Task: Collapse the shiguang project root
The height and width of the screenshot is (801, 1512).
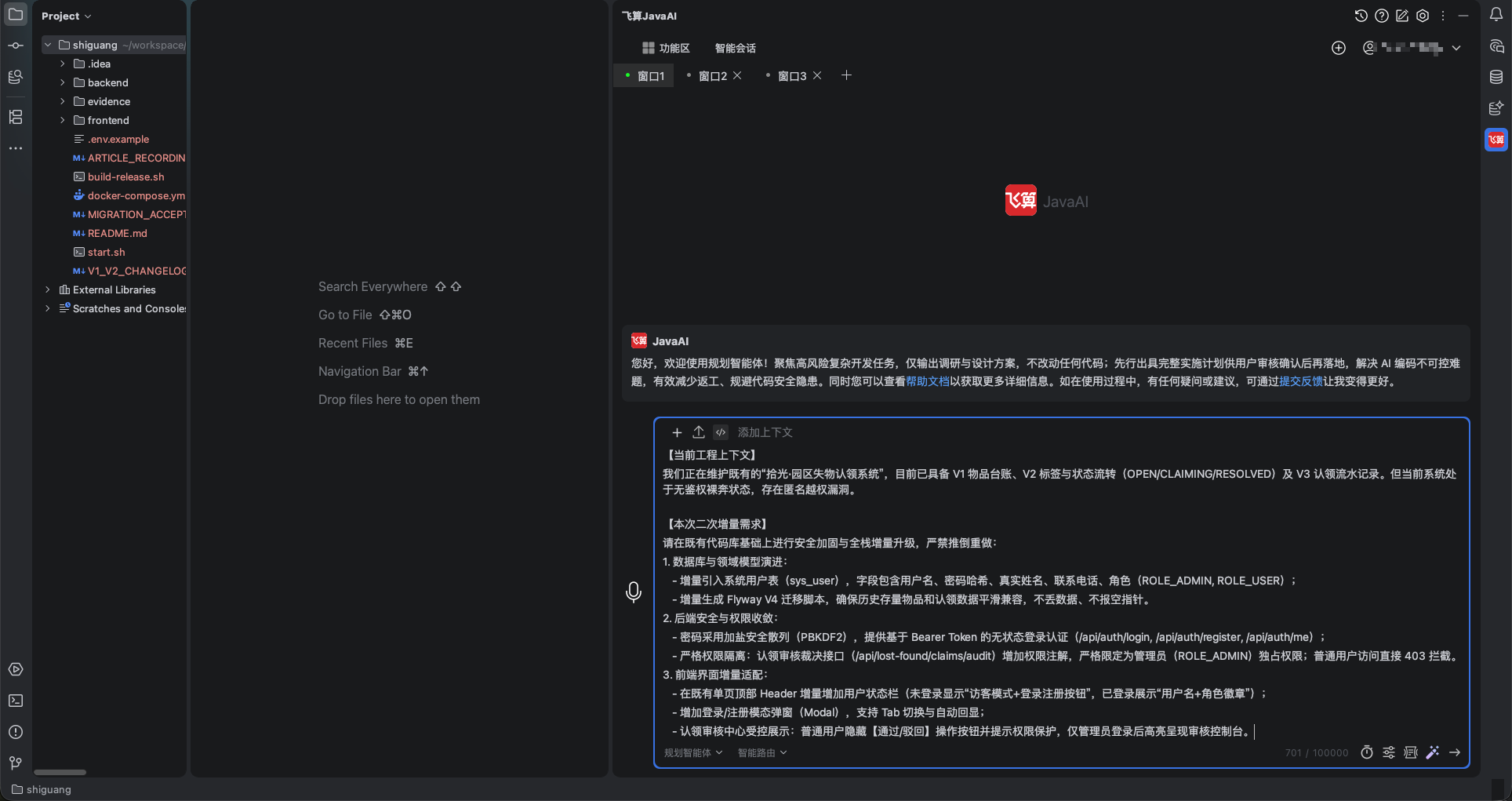Action: (48, 45)
